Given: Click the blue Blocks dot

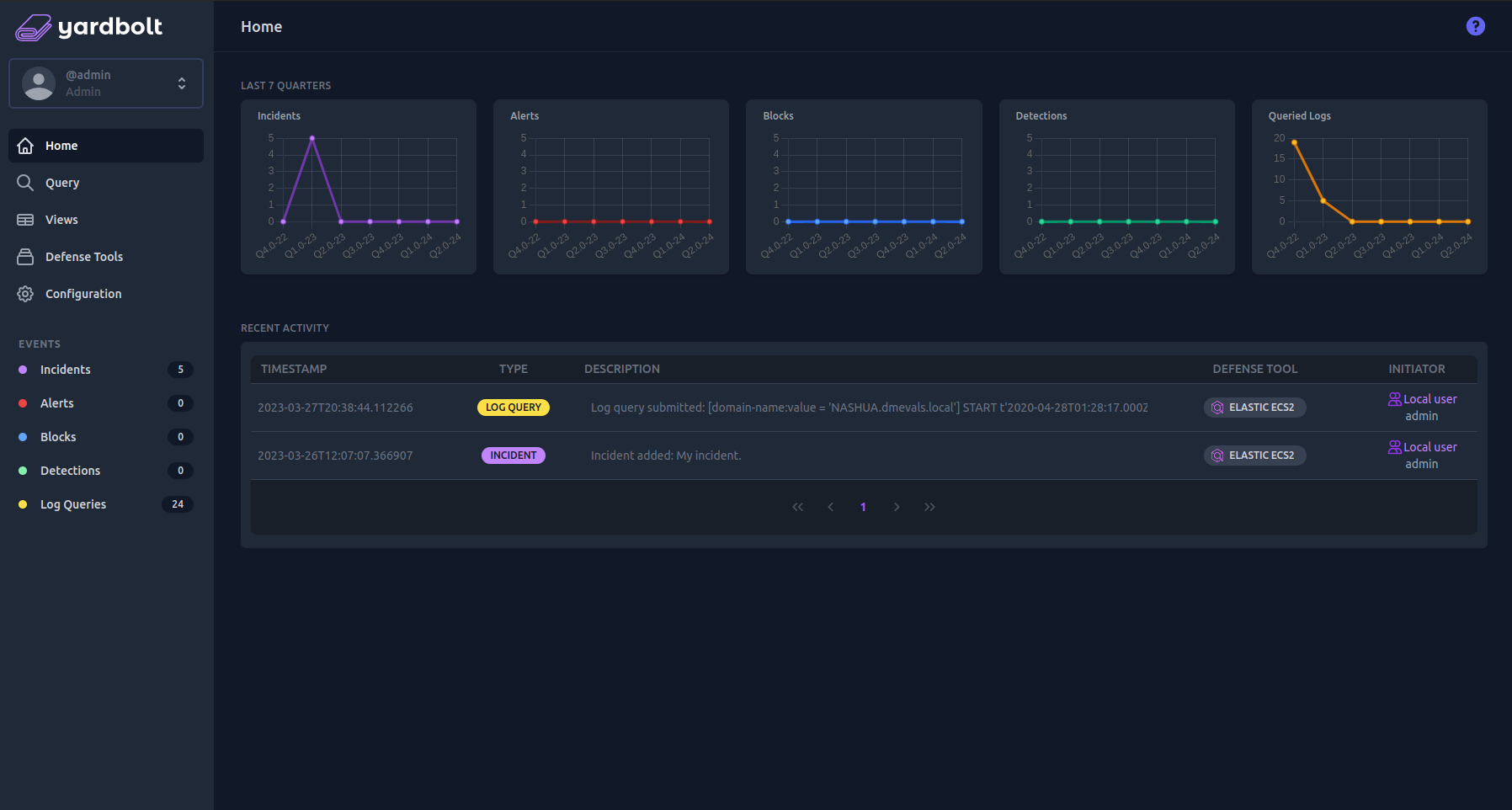Looking at the screenshot, I should 23,437.
